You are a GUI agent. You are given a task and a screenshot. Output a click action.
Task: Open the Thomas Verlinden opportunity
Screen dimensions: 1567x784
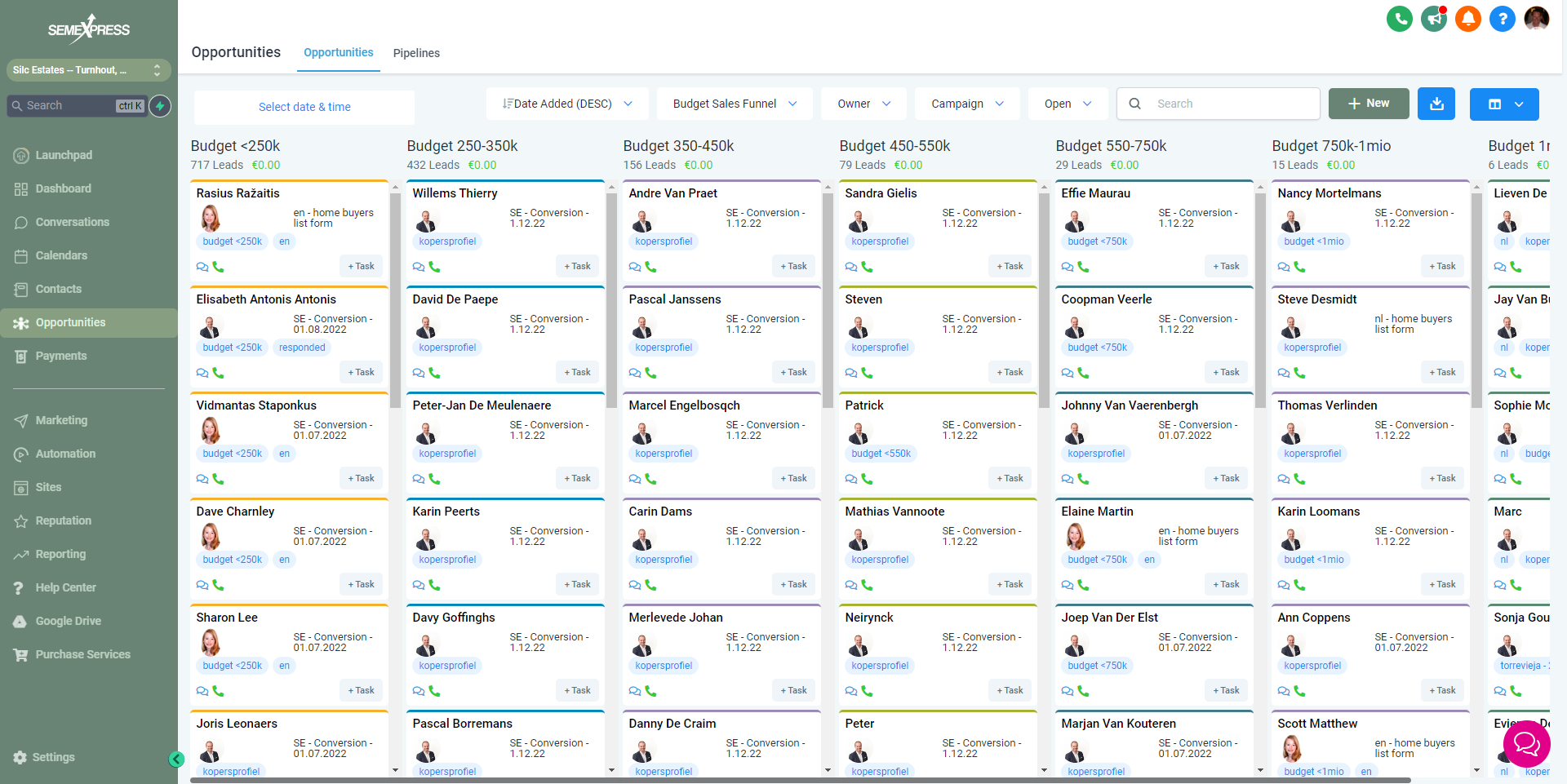click(1327, 405)
